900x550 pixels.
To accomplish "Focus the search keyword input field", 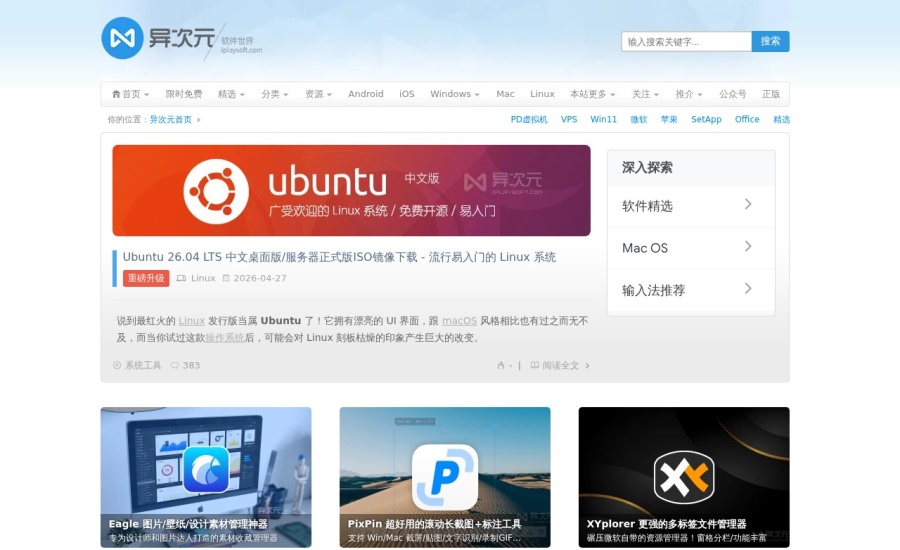I will pos(686,41).
